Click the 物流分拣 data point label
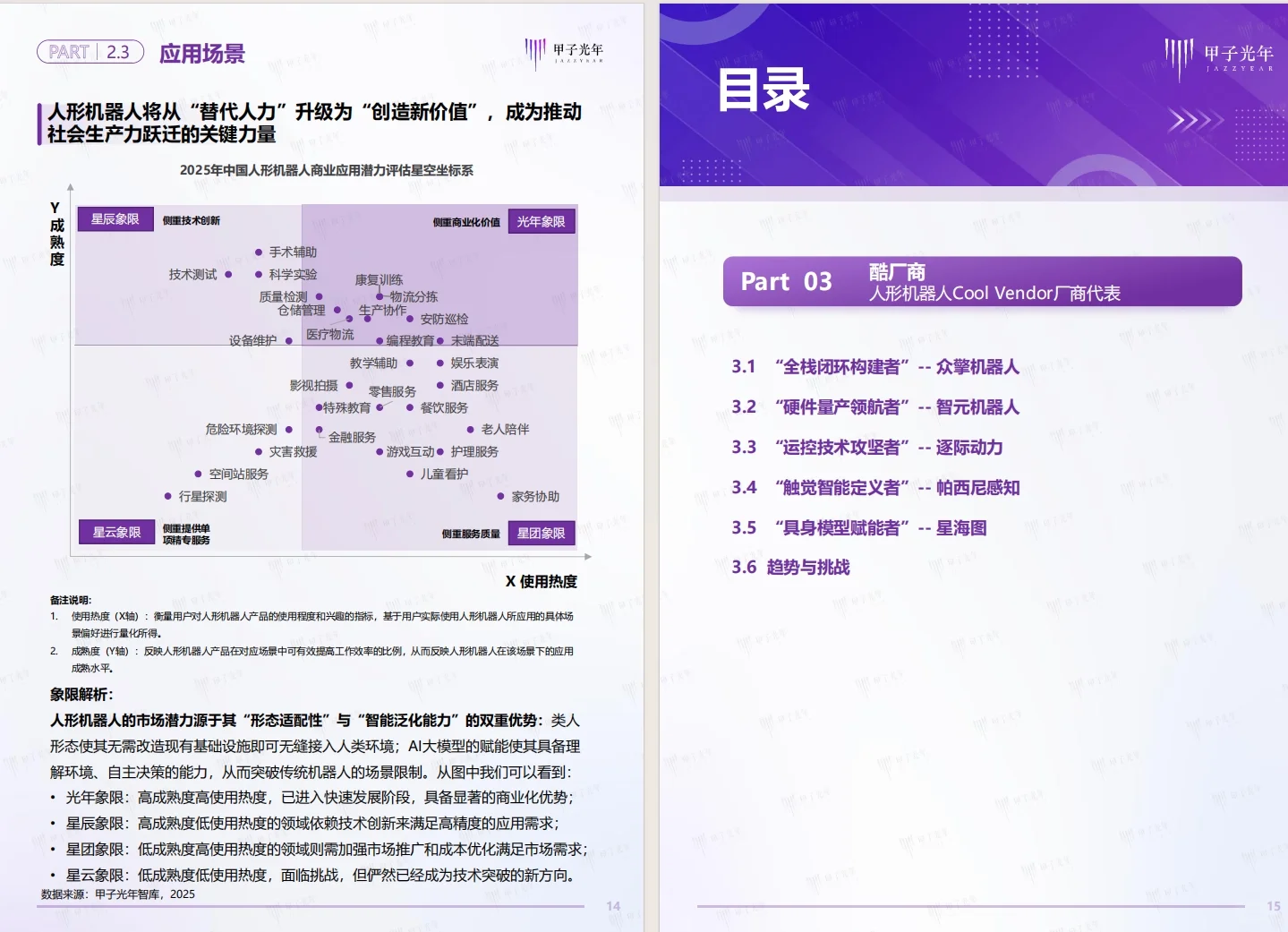1288x932 pixels. (414, 296)
